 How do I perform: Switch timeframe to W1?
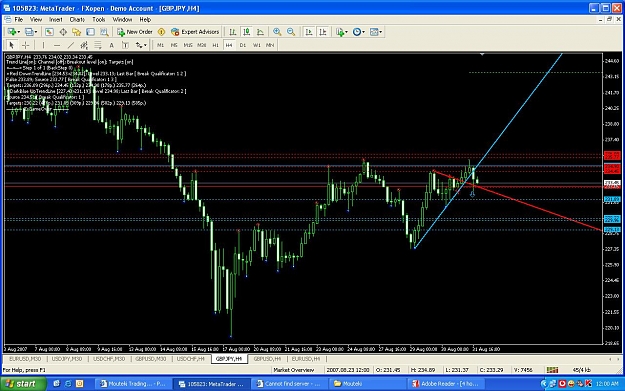[256, 45]
